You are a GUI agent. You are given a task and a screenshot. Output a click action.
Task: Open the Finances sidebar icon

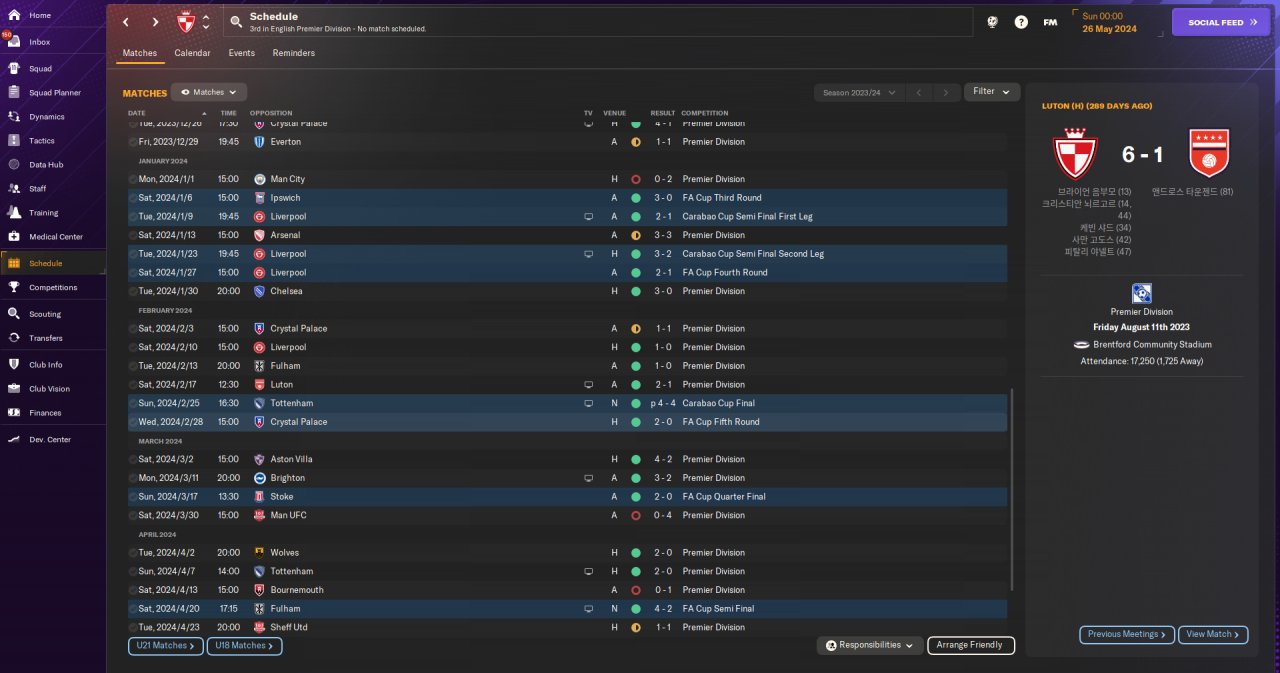click(14, 413)
